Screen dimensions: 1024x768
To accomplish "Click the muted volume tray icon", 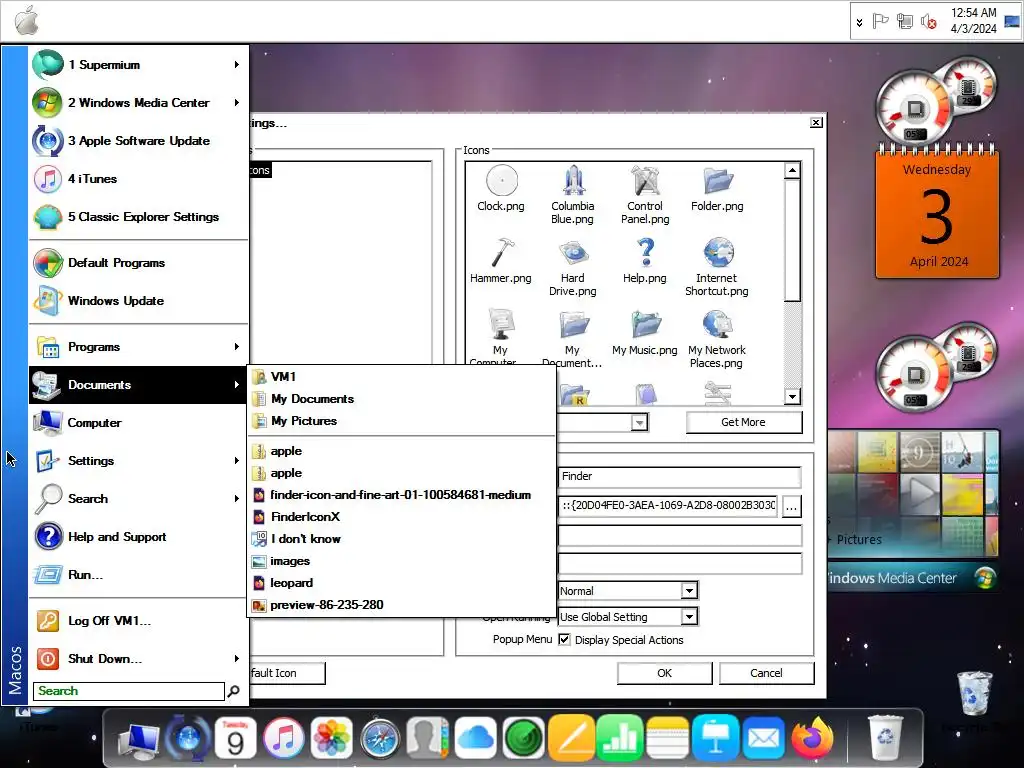I will point(929,22).
